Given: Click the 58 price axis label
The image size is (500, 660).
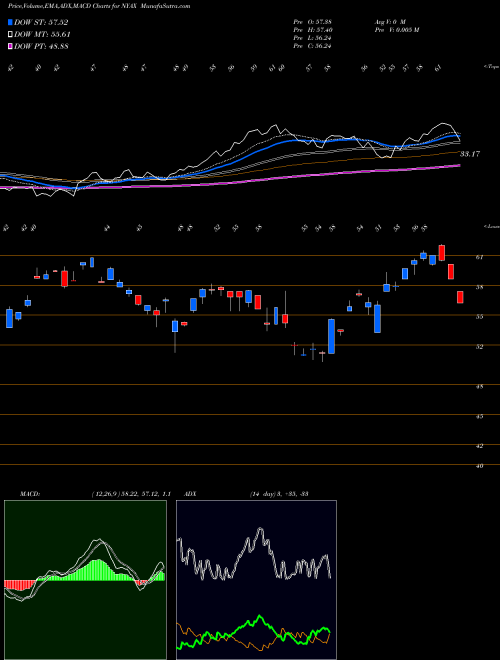Looking at the screenshot, I should [x=479, y=287].
